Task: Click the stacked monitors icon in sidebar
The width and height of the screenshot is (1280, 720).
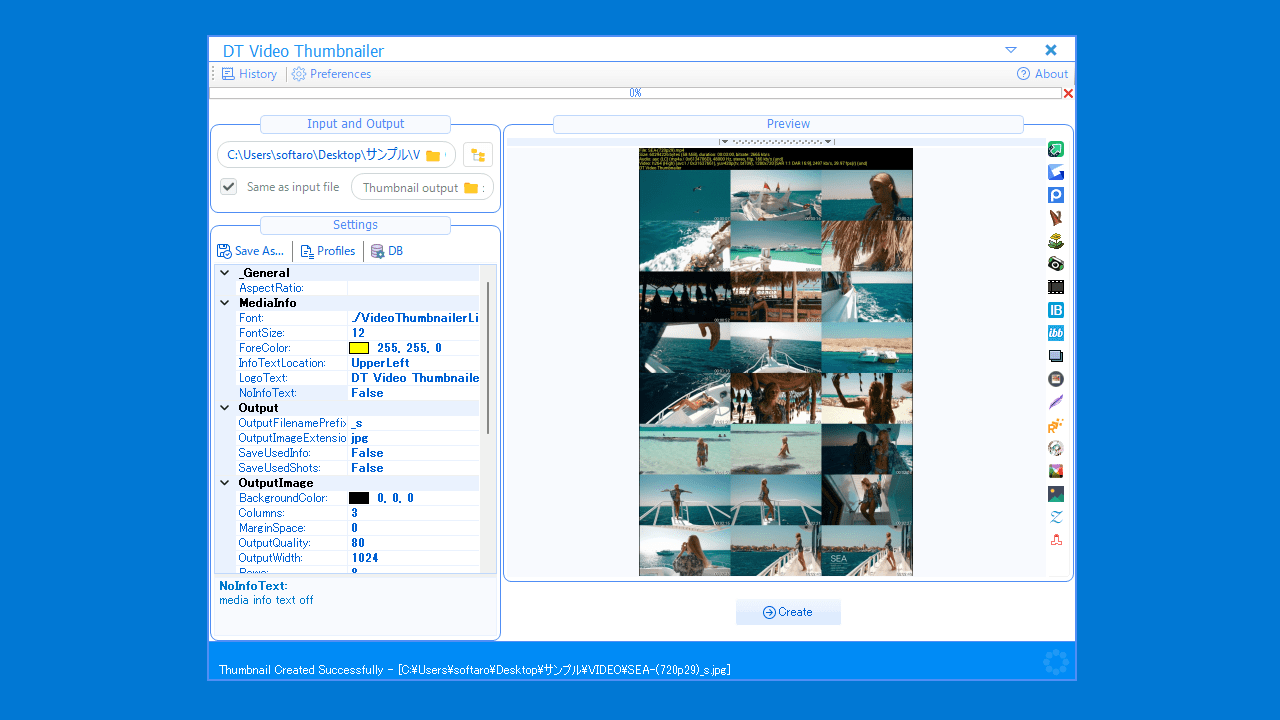Action: pos(1055,356)
